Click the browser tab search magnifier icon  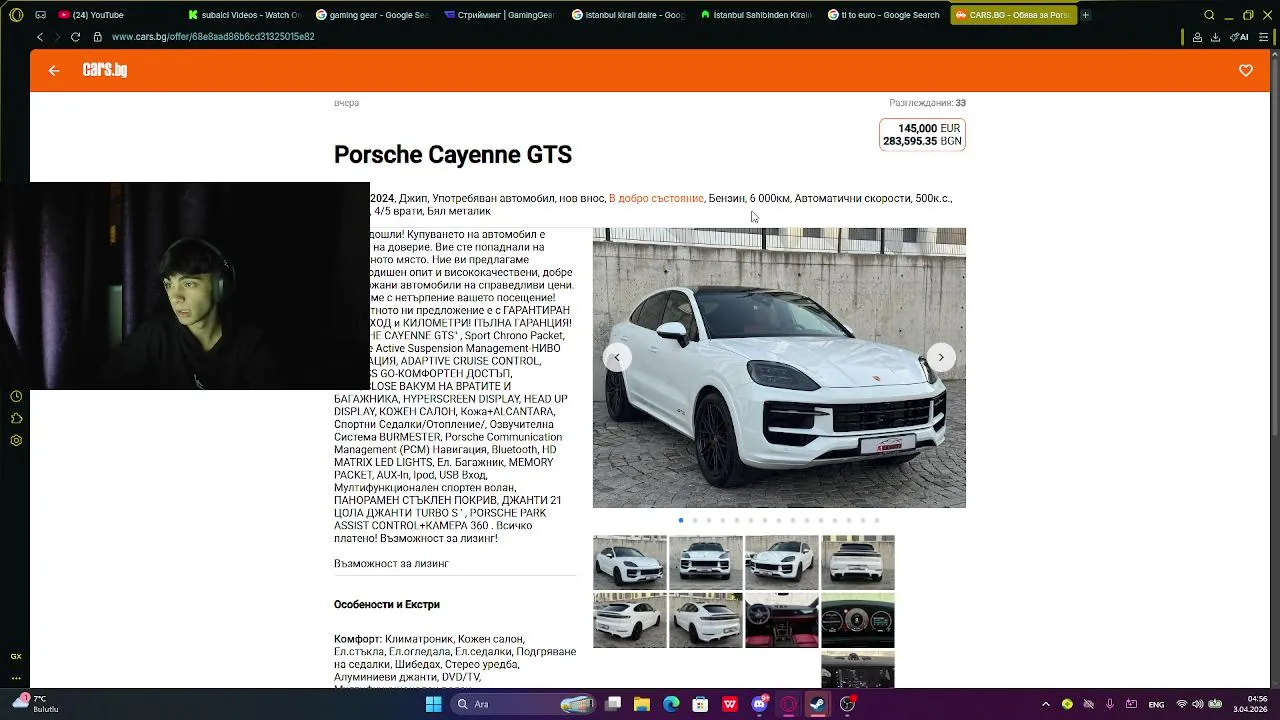click(x=1210, y=15)
